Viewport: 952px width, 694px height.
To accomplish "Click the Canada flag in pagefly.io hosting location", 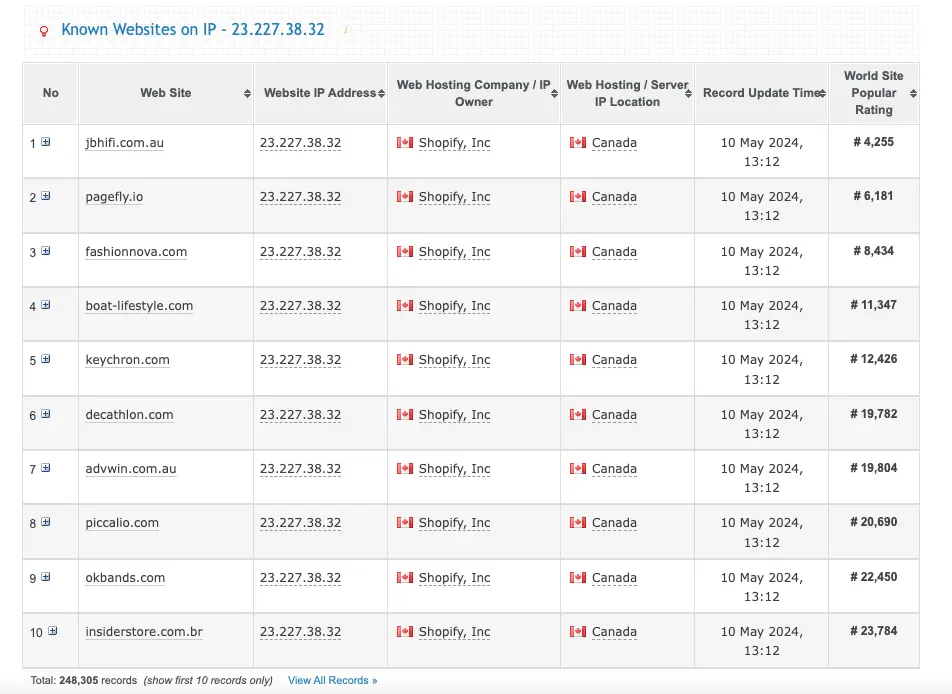I will (578, 197).
